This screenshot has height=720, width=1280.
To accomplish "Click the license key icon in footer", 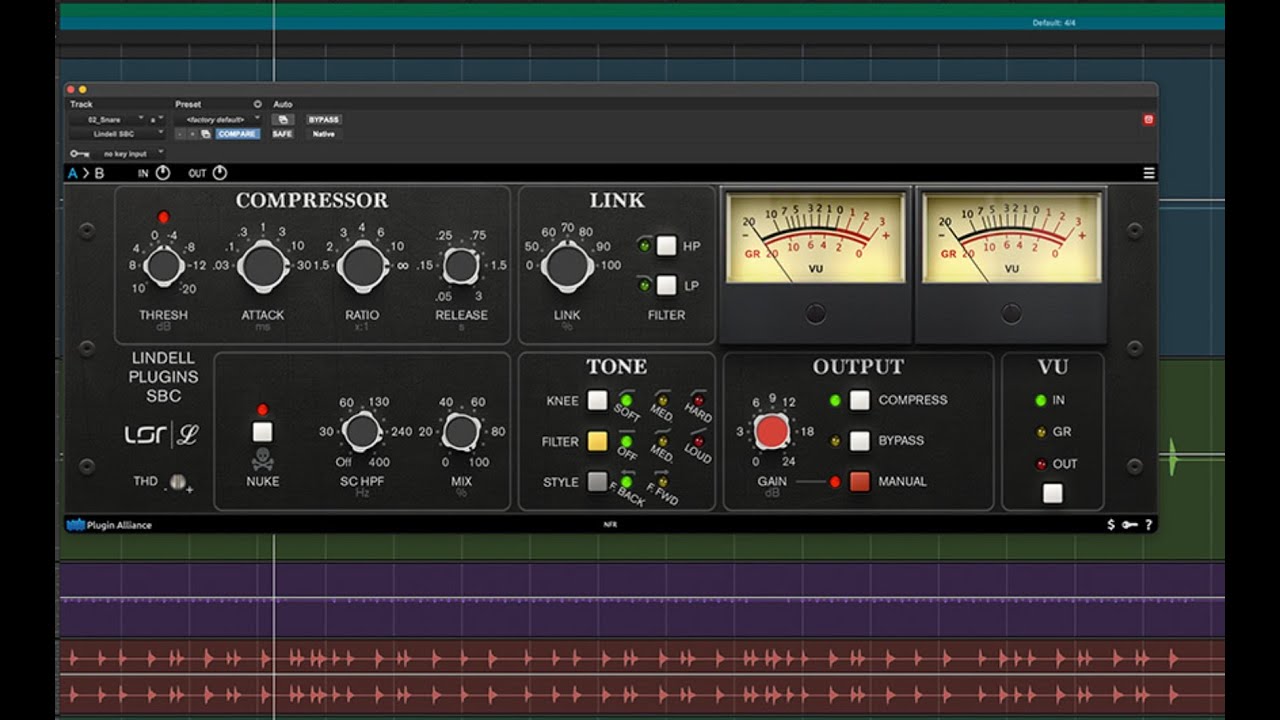I will click(1130, 524).
